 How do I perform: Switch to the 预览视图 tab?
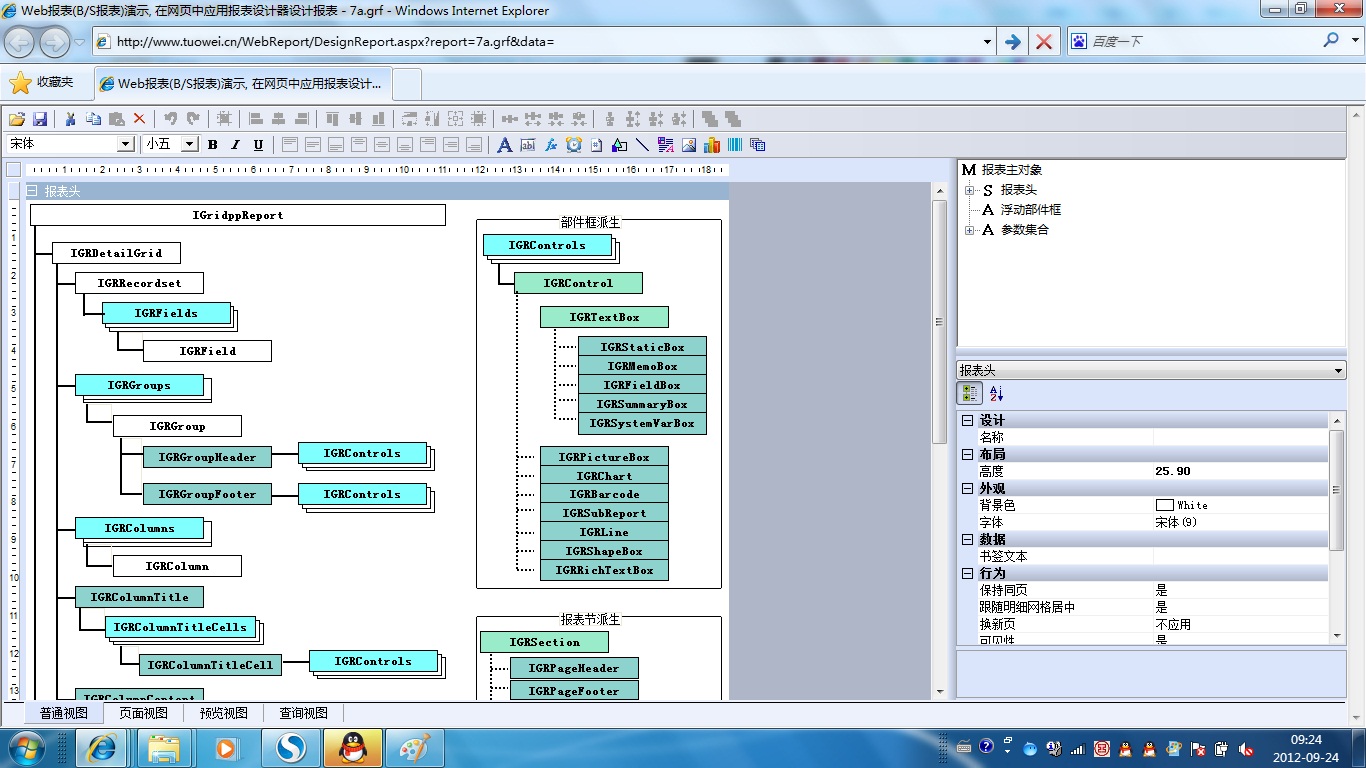pyautogui.click(x=223, y=713)
